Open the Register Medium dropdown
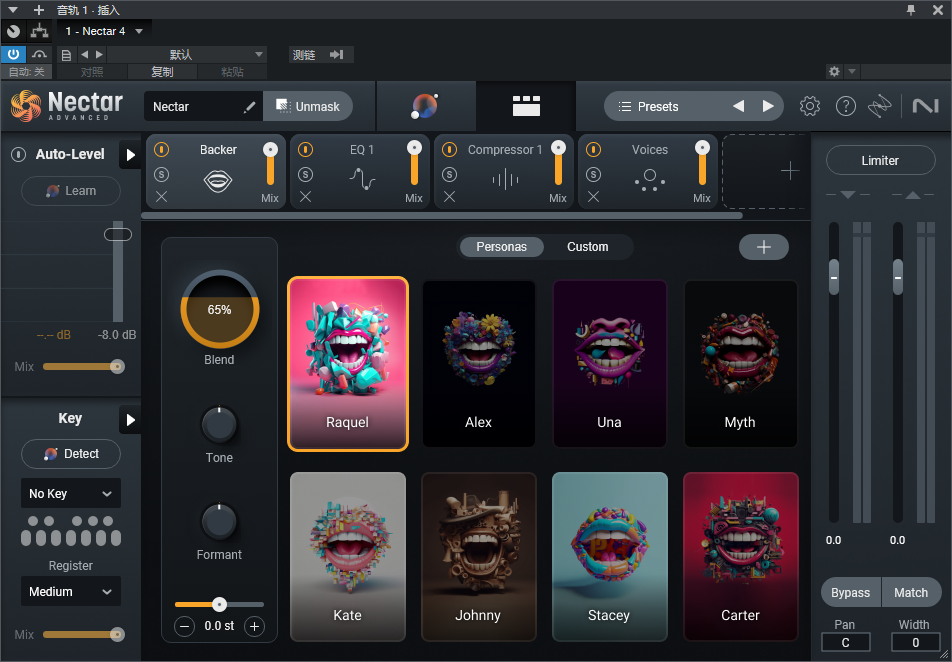The width and height of the screenshot is (952, 662). click(70, 592)
